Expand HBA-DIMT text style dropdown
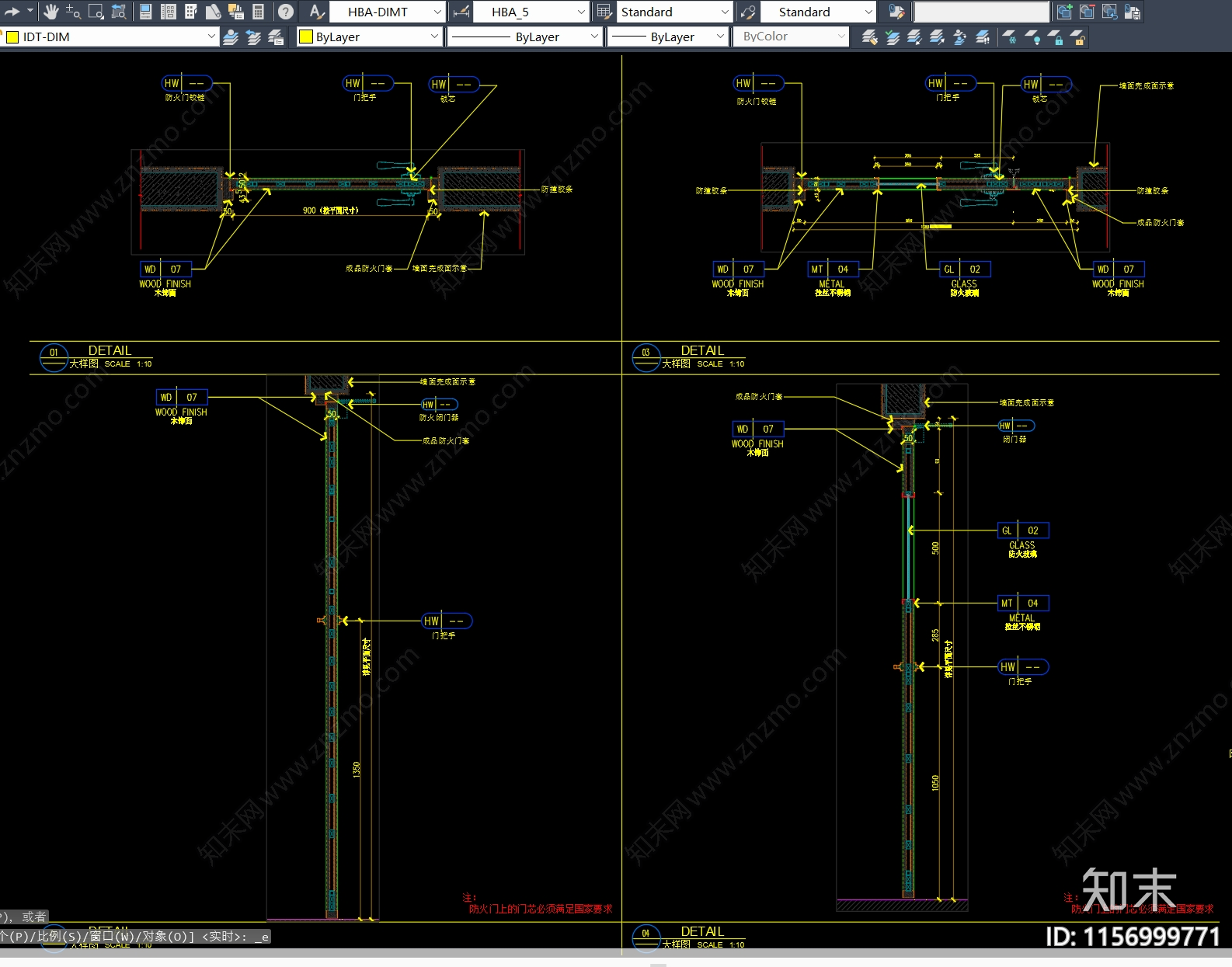Viewport: 1232px width, 967px height. 437,12
